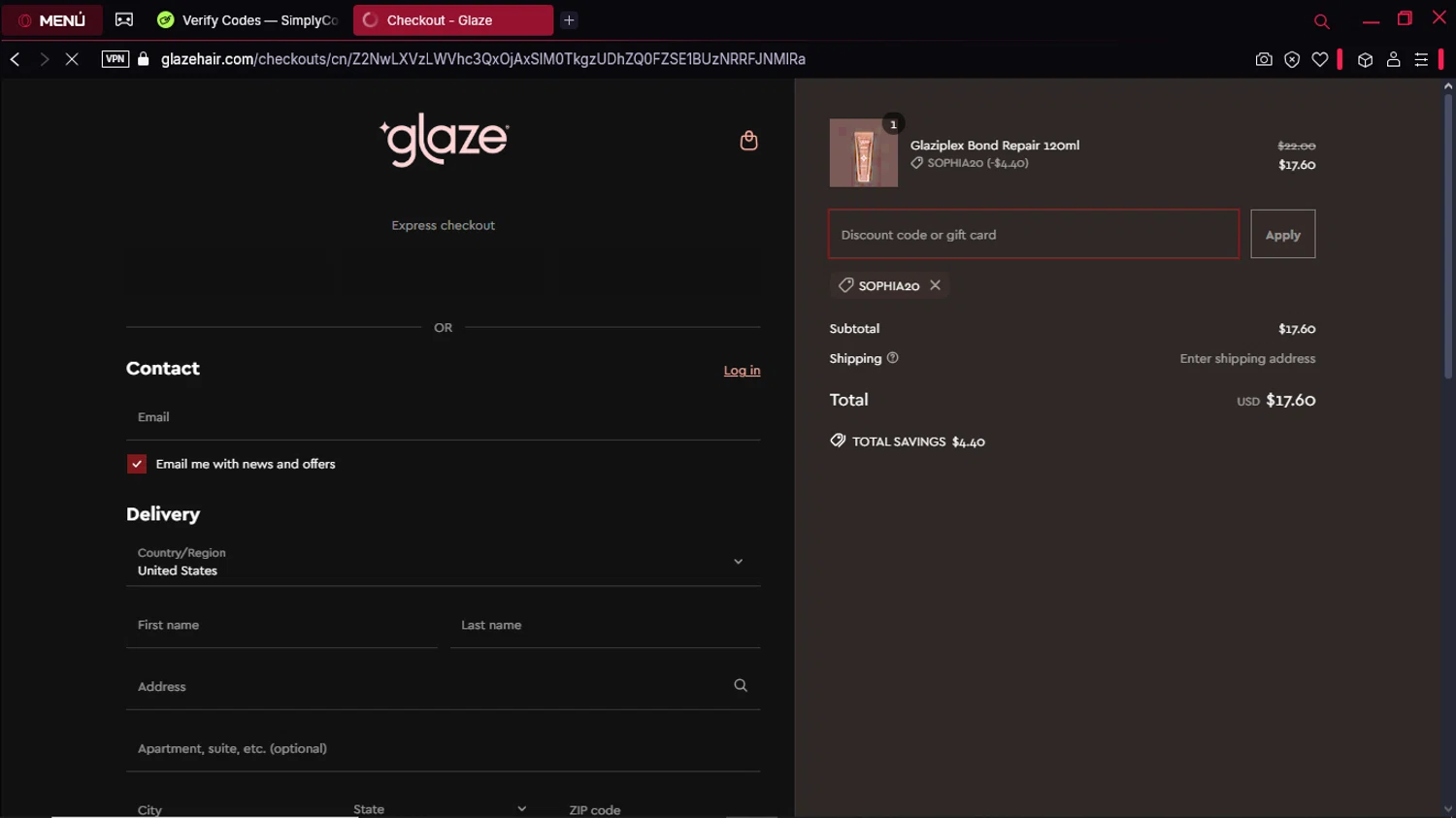Open the Opera Menu button

52,20
